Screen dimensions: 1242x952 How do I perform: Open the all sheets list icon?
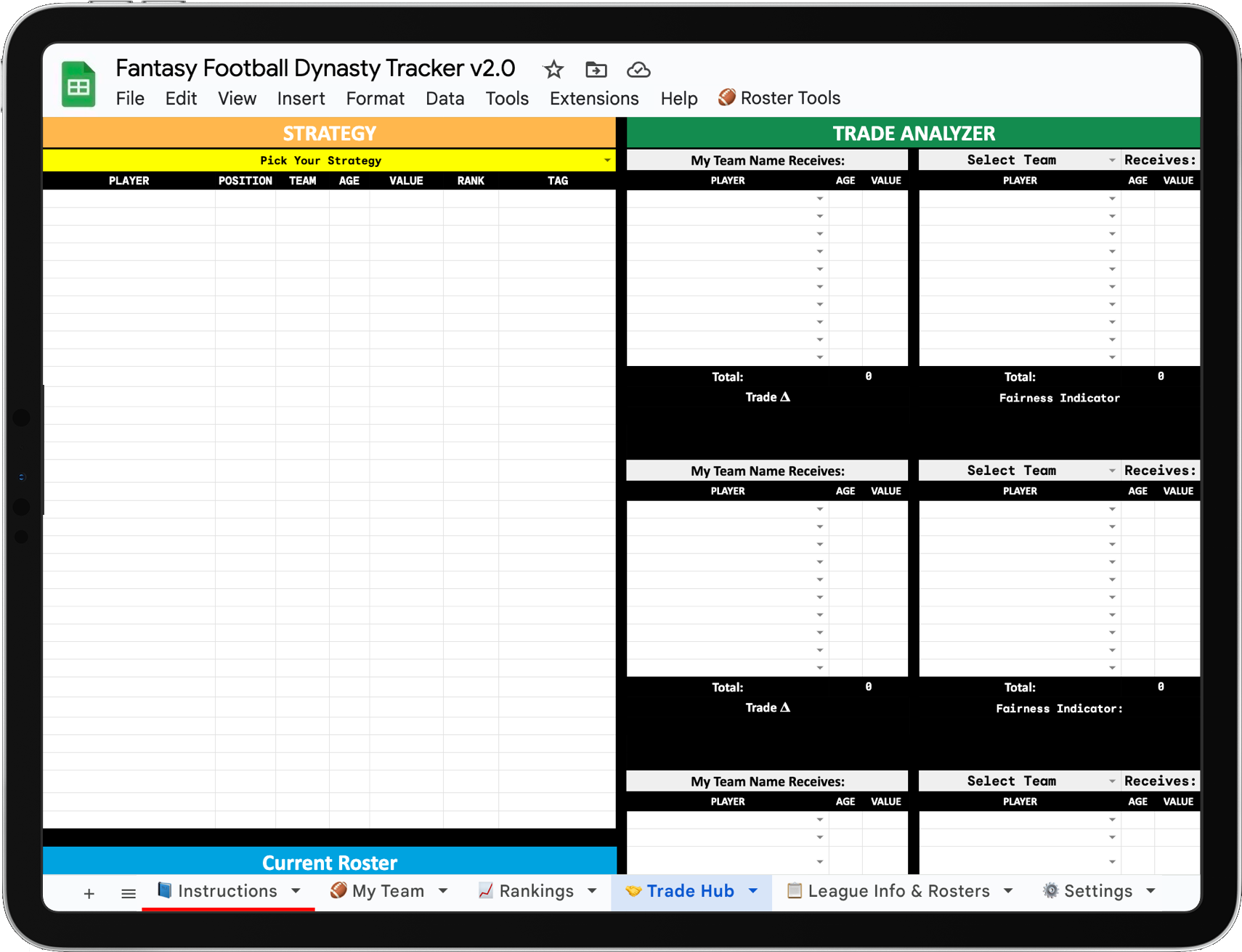click(129, 893)
